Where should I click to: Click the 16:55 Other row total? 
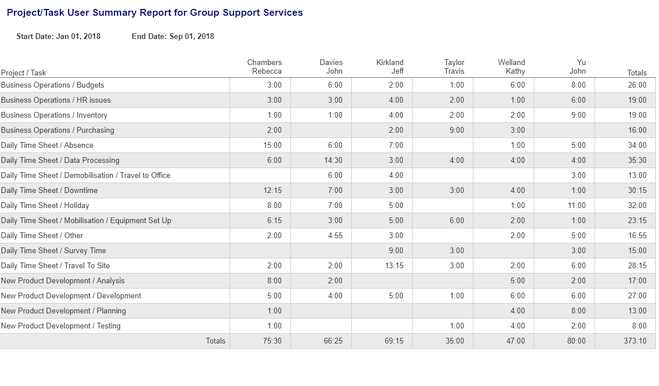click(637, 235)
